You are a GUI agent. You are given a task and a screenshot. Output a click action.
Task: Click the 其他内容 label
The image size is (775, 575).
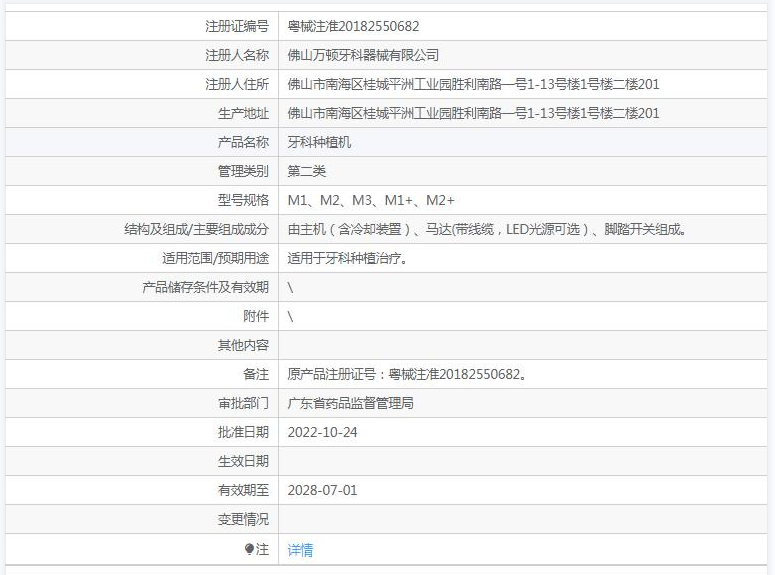click(x=243, y=345)
